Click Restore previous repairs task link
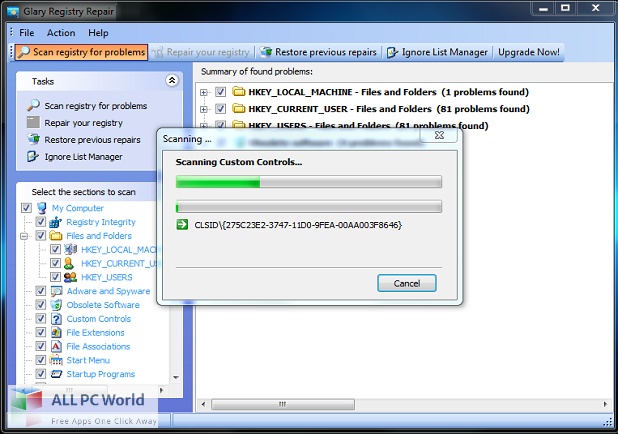The image size is (618, 434). pyautogui.click(x=92, y=140)
